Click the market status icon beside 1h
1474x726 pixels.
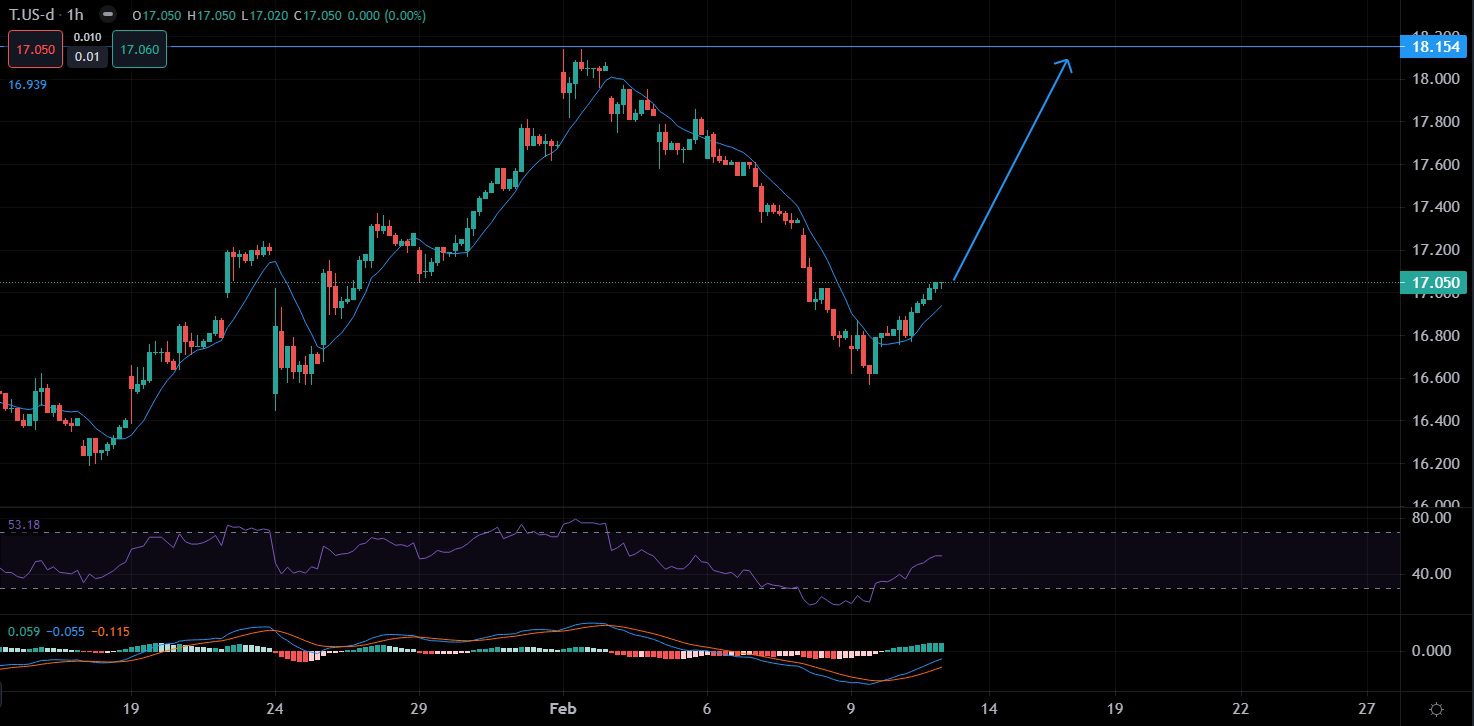click(x=123, y=16)
